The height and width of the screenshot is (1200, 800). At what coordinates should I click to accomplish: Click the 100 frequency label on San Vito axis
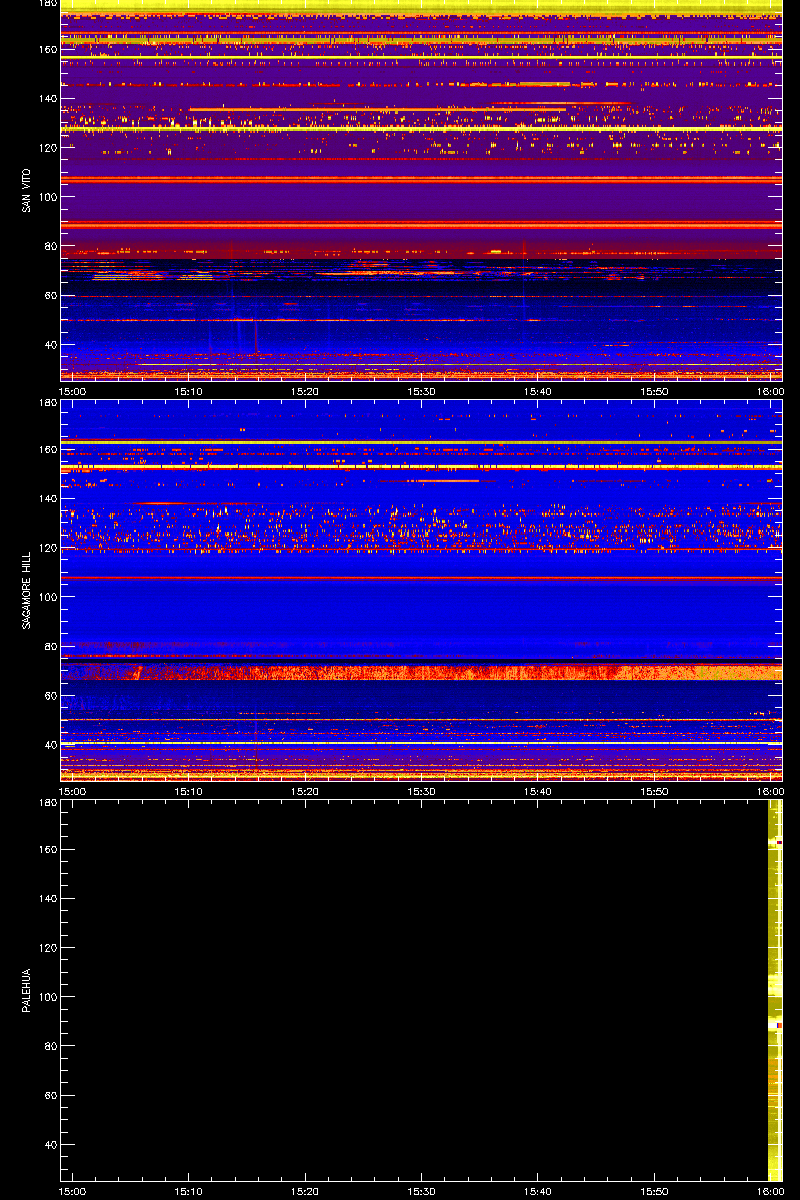coord(47,197)
